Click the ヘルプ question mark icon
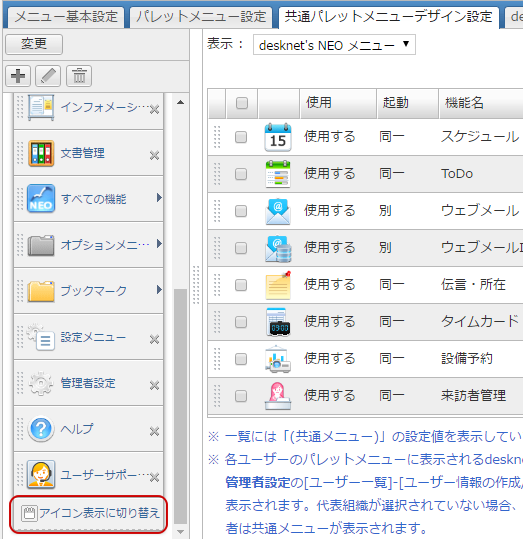 point(41,429)
